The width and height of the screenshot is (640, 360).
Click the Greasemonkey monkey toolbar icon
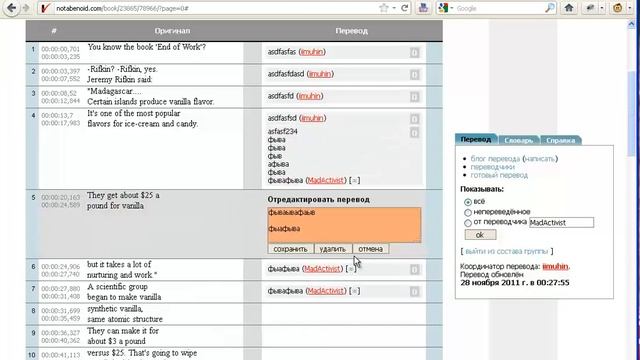(x=618, y=8)
